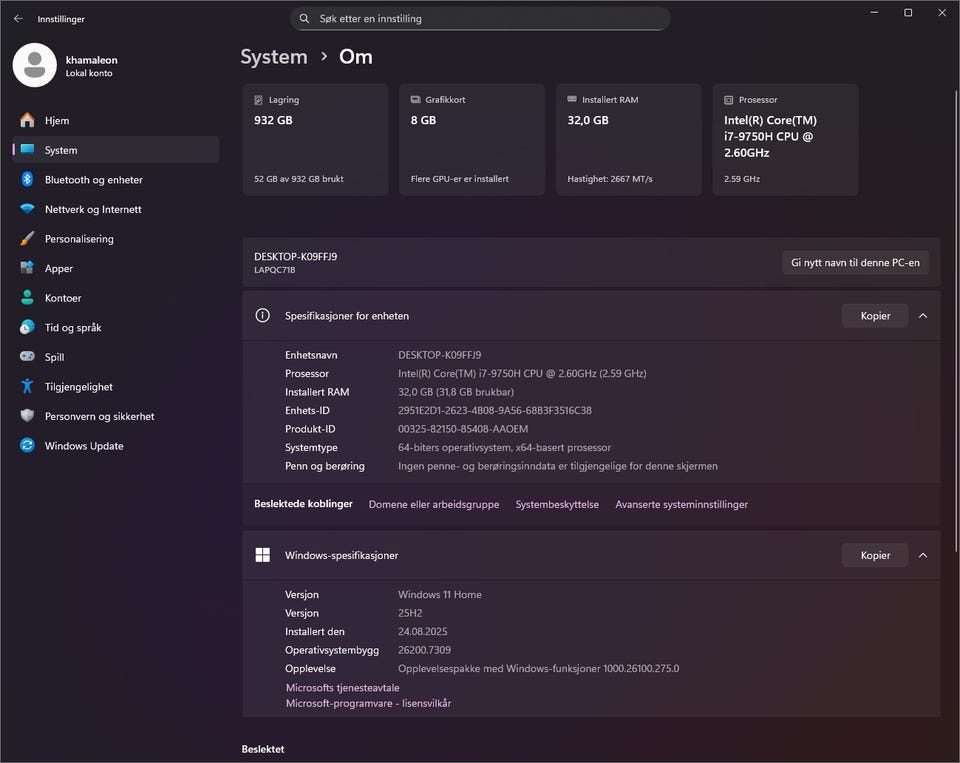This screenshot has width=960, height=763.
Task: Open Nettverk og Internett settings
Action: coord(93,209)
